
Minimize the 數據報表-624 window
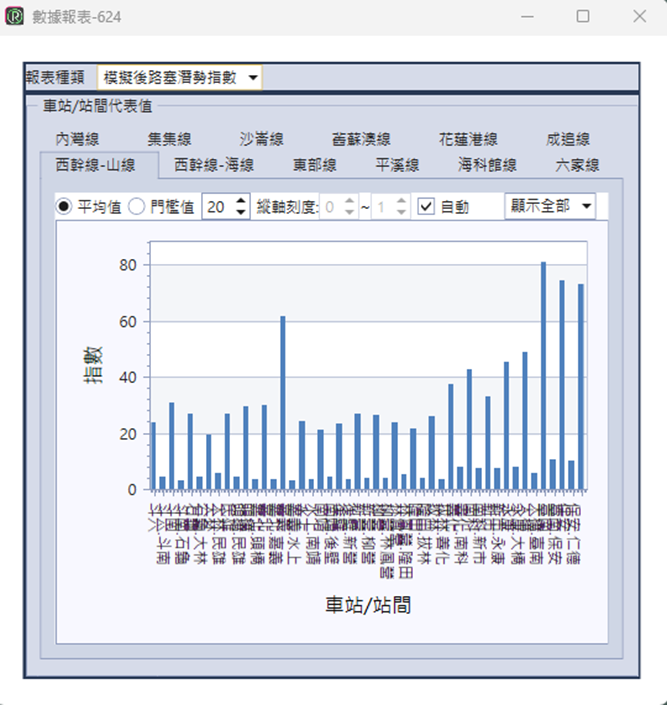coord(527,17)
